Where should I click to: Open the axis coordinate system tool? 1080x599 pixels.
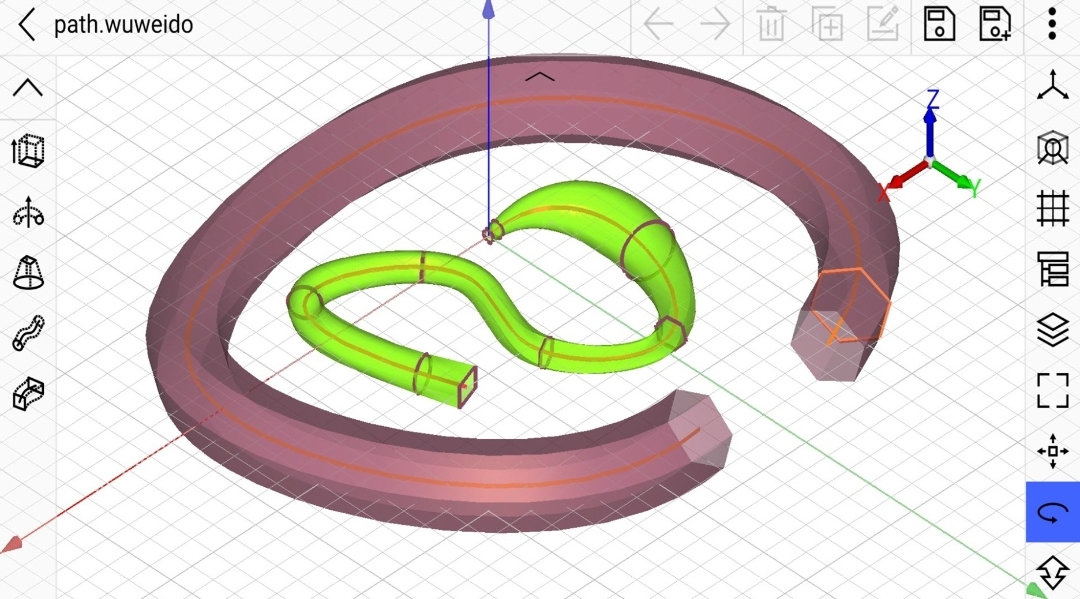[1052, 86]
